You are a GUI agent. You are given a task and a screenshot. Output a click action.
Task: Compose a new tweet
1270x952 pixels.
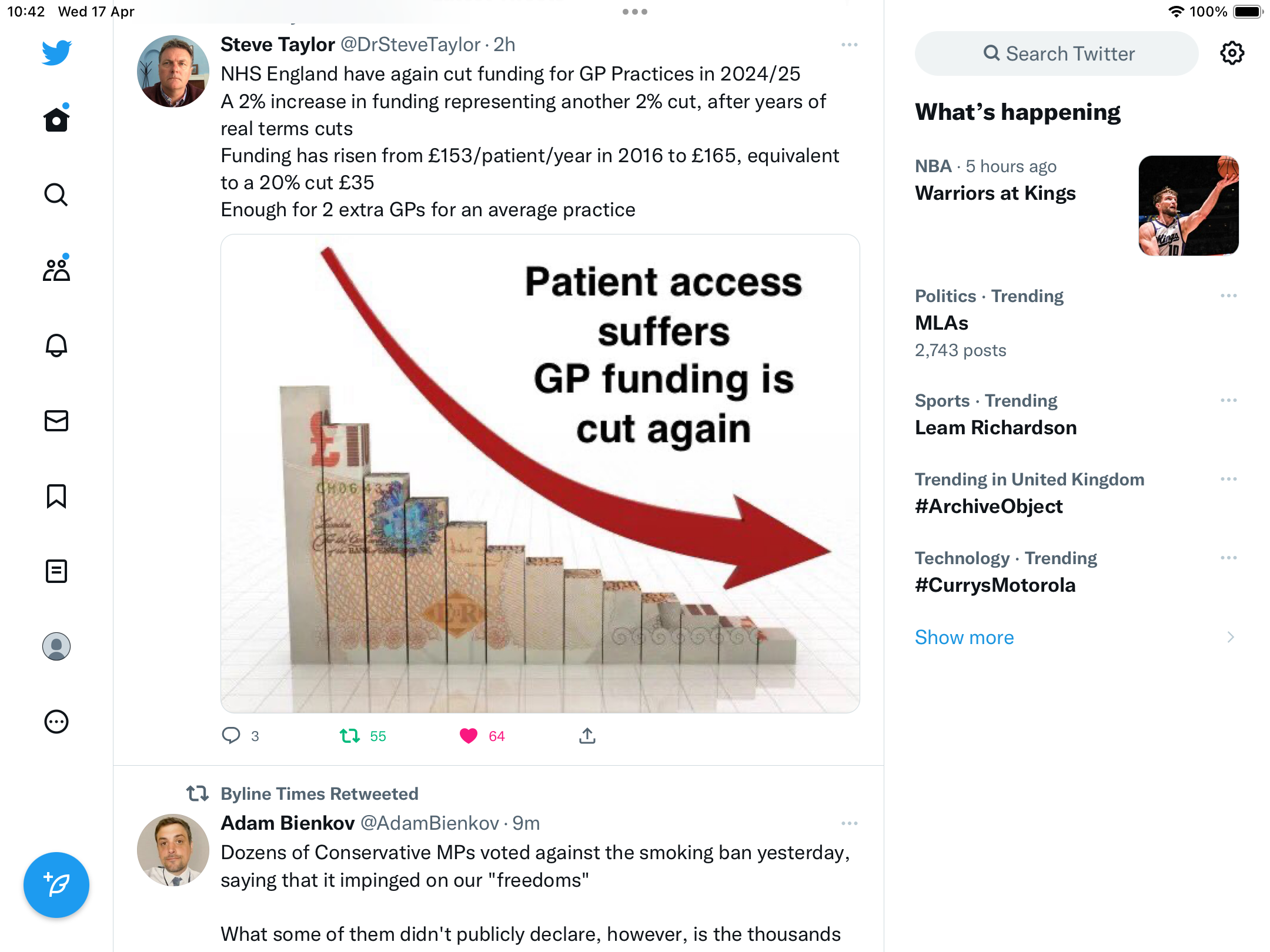(x=56, y=884)
